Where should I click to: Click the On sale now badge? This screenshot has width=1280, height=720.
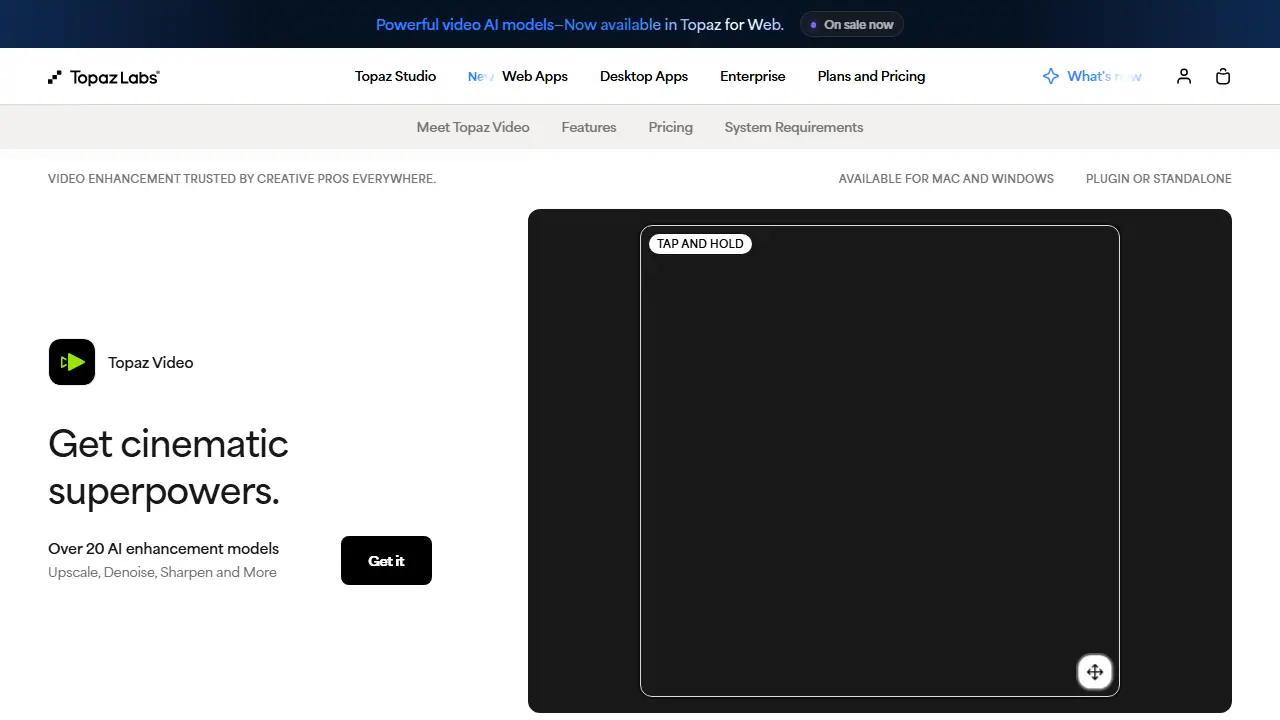click(x=852, y=24)
